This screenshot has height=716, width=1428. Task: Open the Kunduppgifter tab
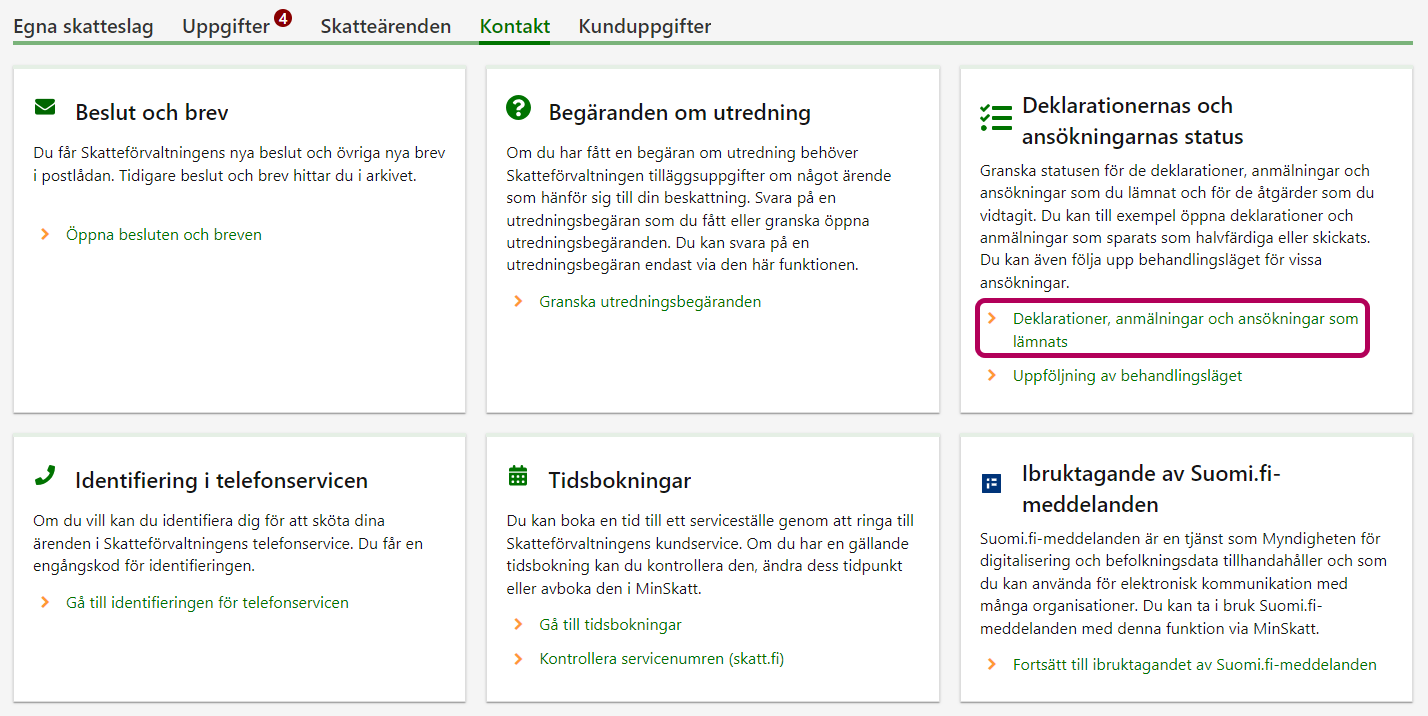click(644, 27)
